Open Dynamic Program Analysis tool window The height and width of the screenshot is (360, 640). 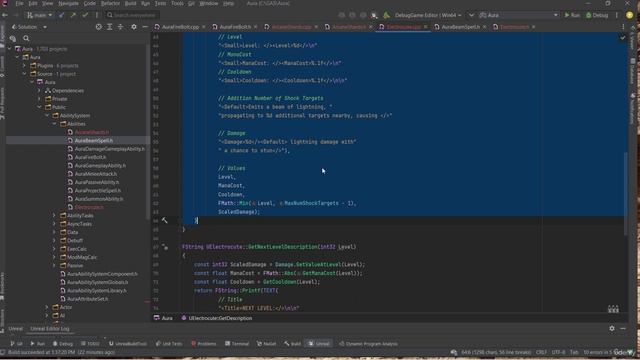tap(368, 344)
